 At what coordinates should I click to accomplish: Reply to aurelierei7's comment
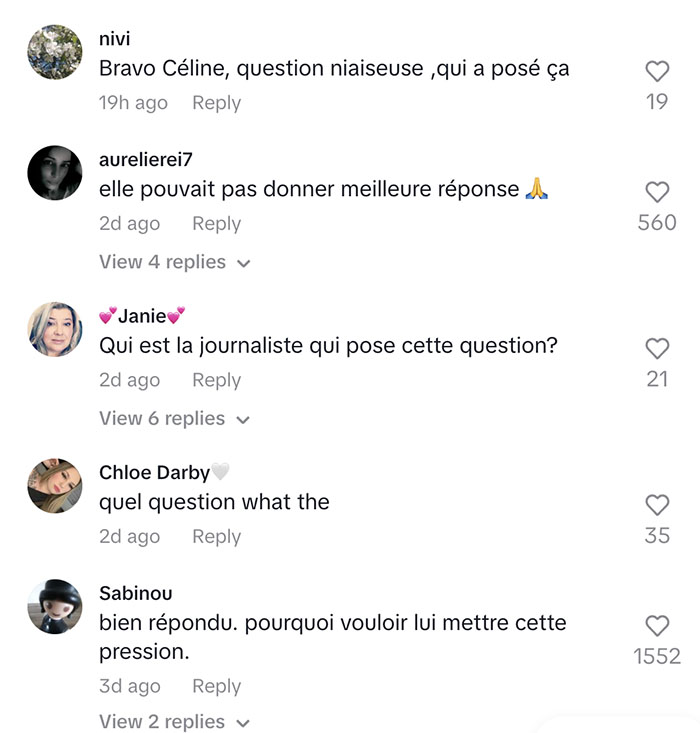tap(216, 224)
